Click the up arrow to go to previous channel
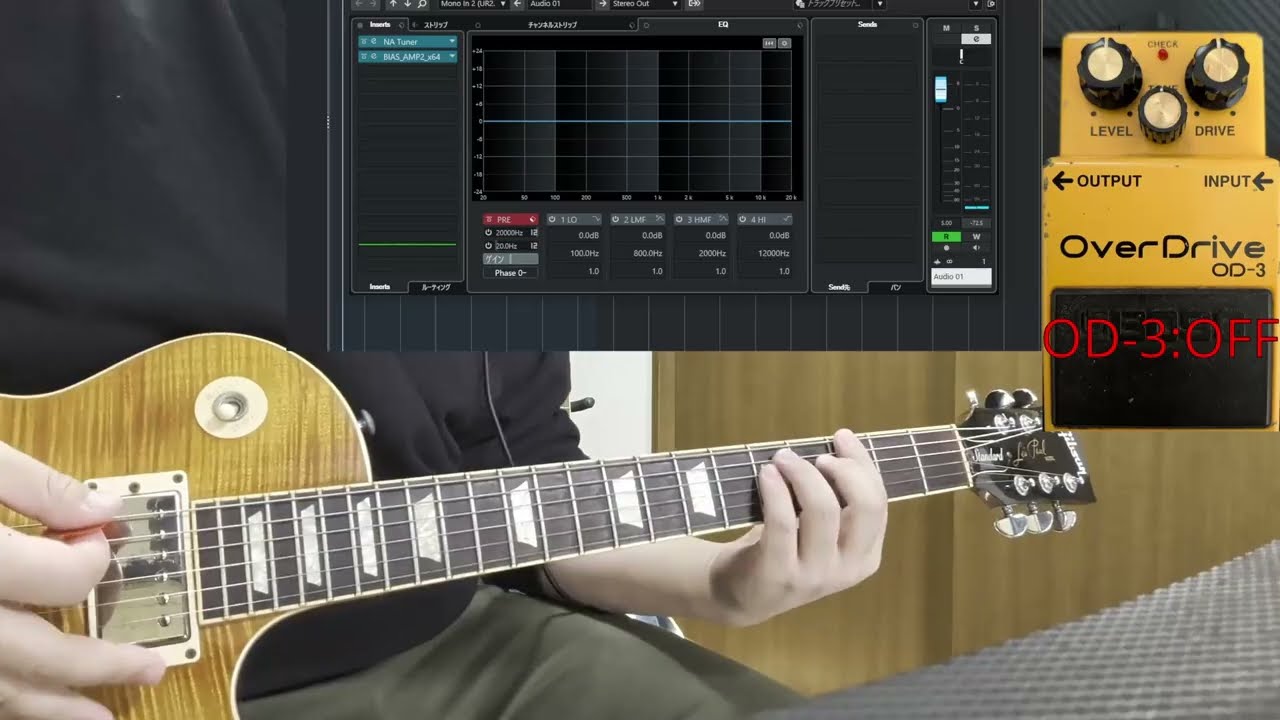Viewport: 1280px width, 720px height. 393,6
